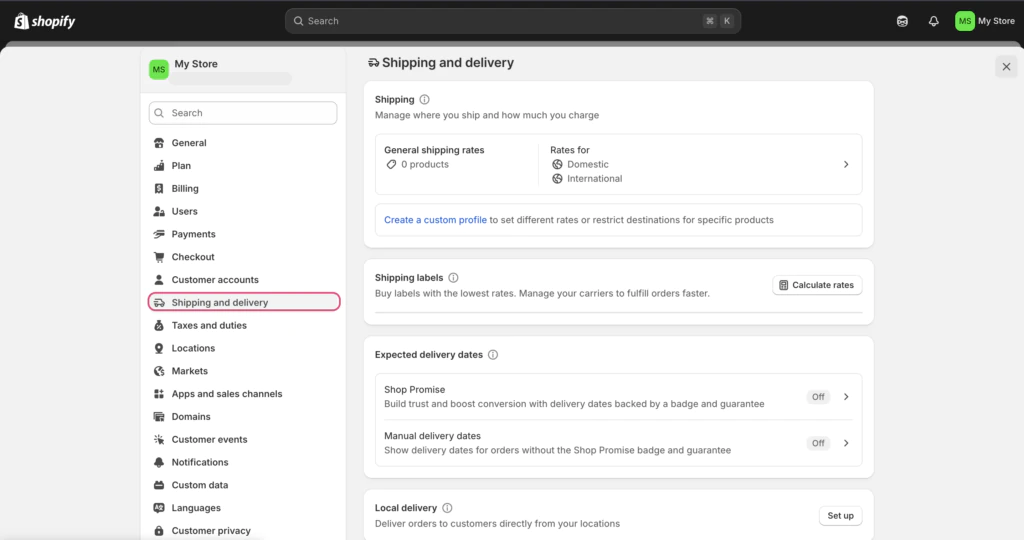Click the grid icon next to Apps and sales channels
This screenshot has height=540, width=1024.
point(159,394)
